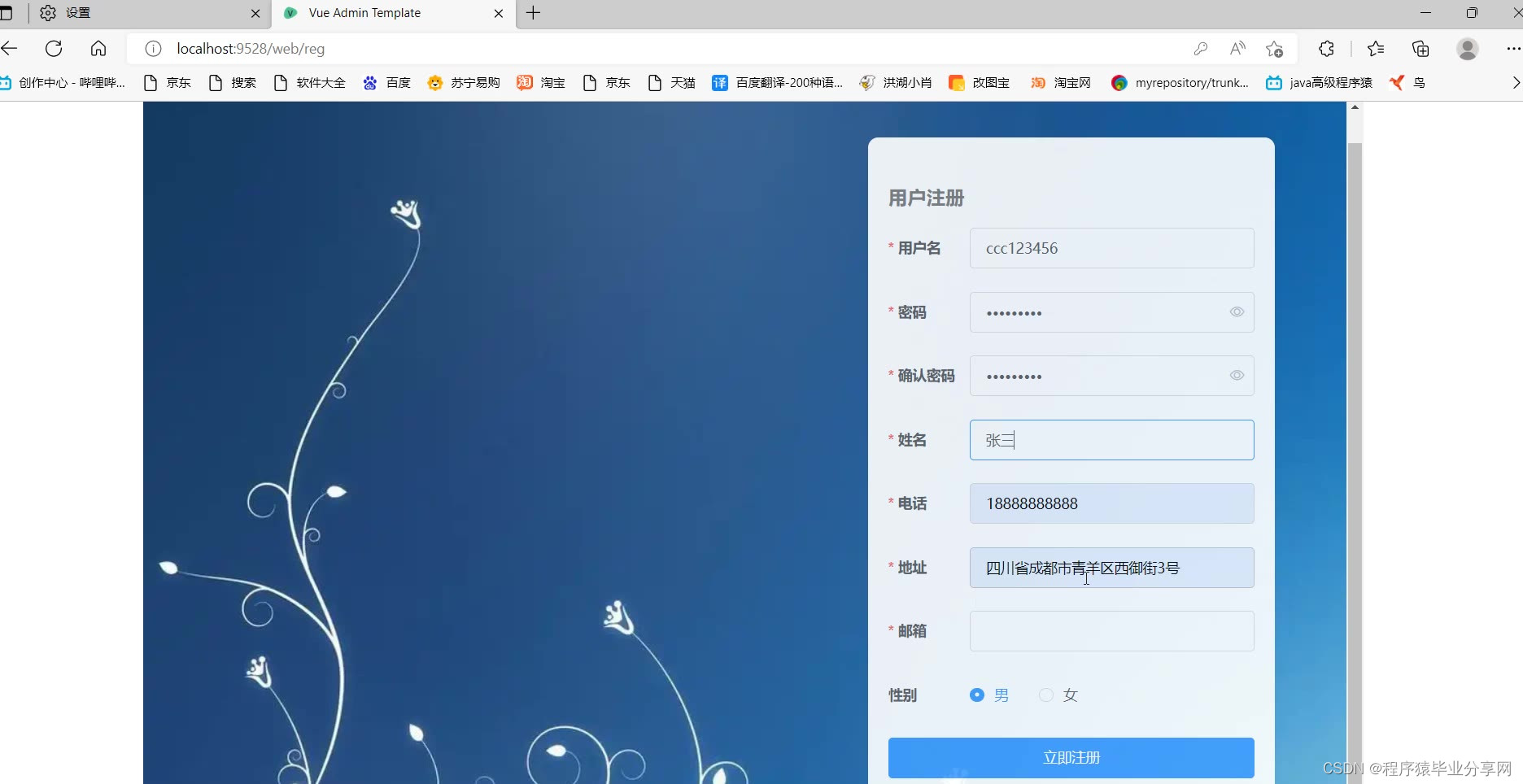Viewport: 1523px width, 784px height.
Task: Open the 搜索 bookmark
Action: coord(233,83)
